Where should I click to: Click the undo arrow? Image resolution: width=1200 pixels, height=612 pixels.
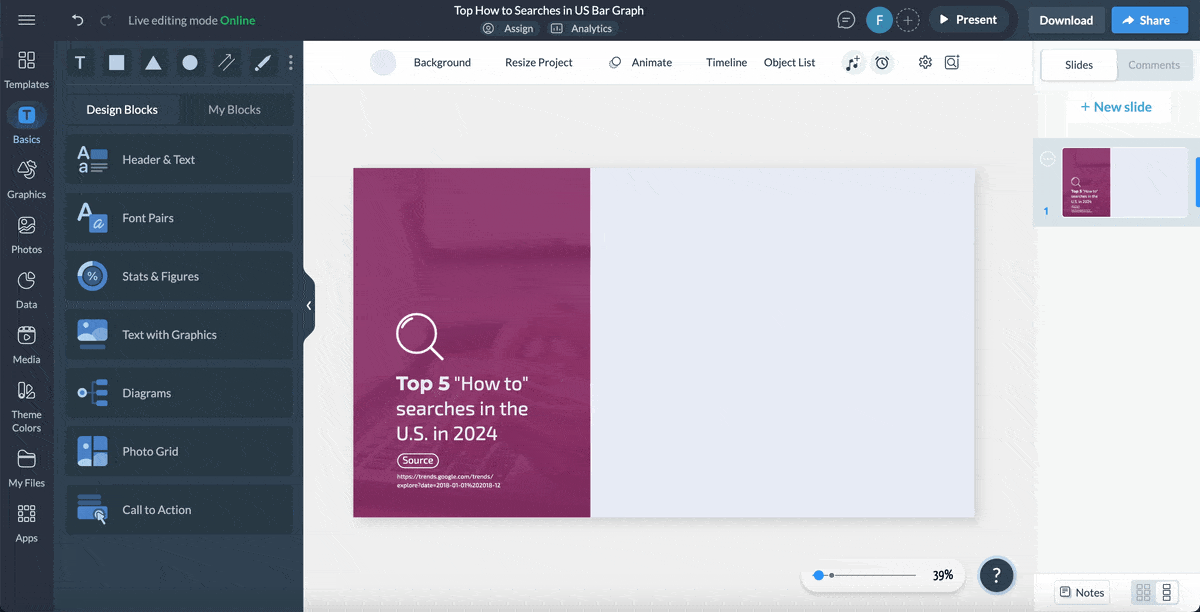pos(78,20)
